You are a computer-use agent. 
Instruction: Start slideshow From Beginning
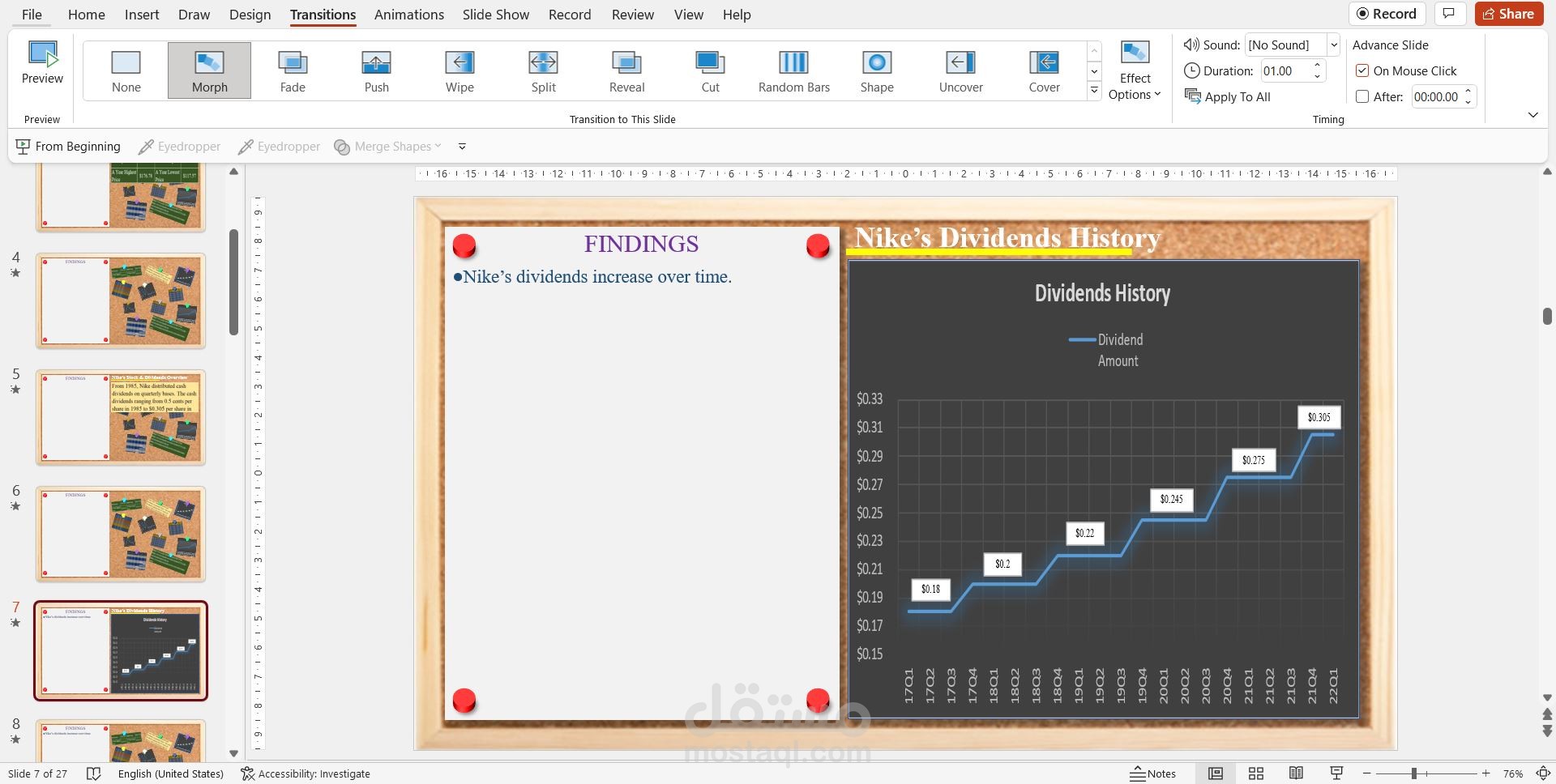[68, 147]
